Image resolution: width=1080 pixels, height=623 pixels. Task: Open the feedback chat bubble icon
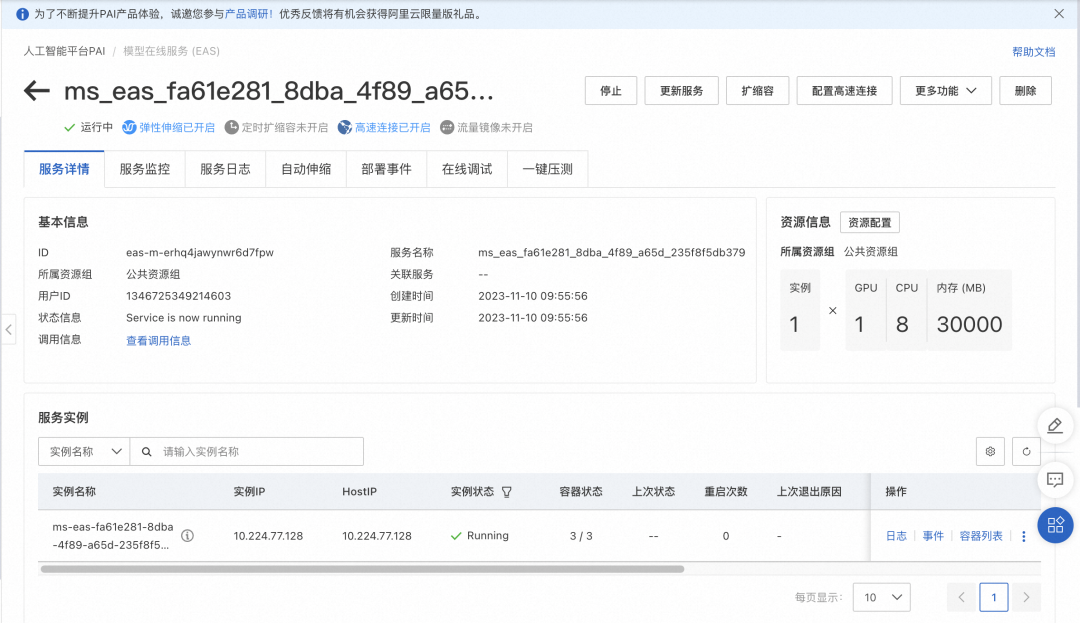point(1055,479)
